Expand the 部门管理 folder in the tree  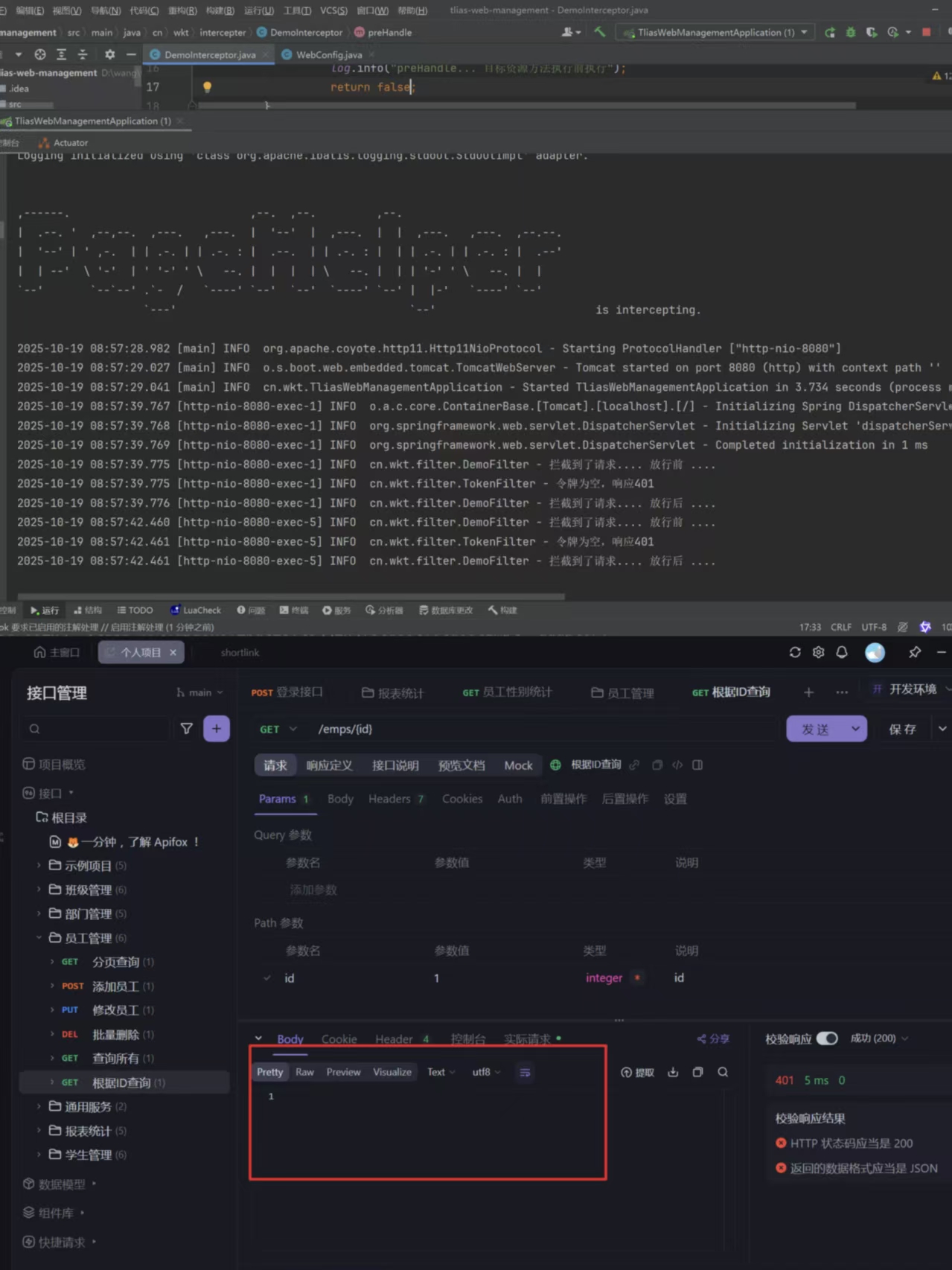[39, 913]
